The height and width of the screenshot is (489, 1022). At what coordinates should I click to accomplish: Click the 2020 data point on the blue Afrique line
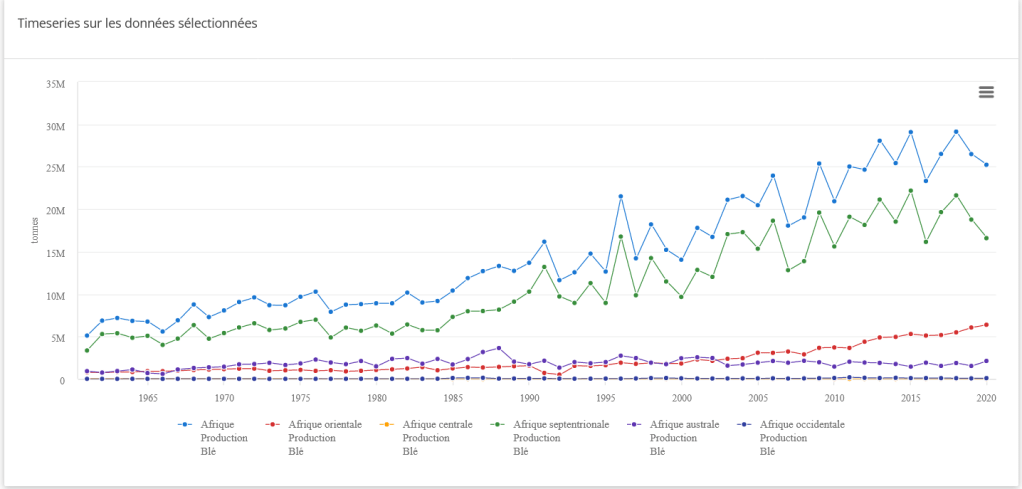(x=986, y=165)
